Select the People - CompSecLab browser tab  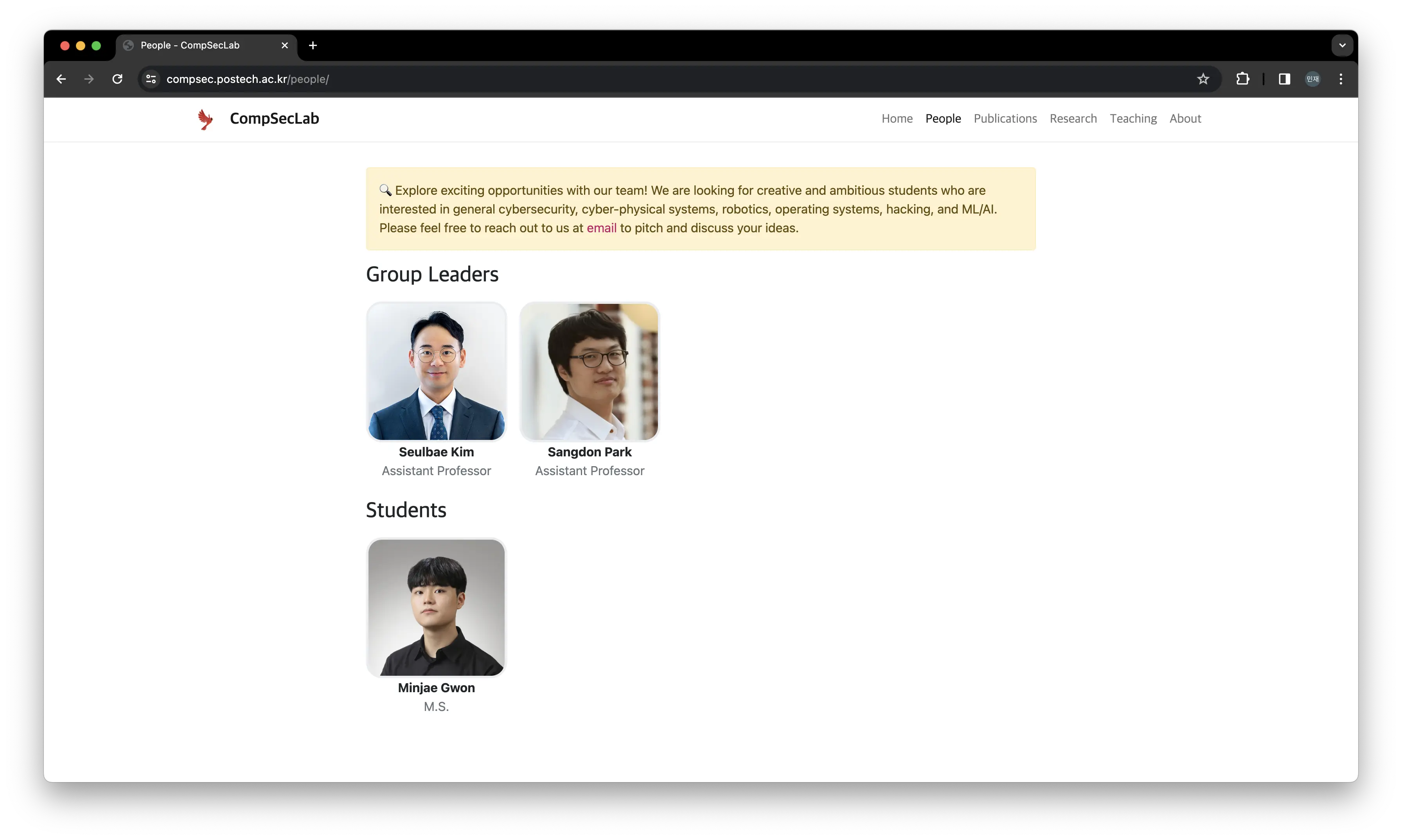[x=206, y=45]
